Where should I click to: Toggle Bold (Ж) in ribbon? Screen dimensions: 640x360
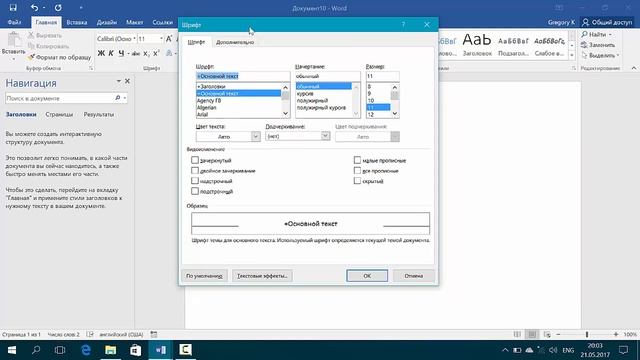point(101,53)
